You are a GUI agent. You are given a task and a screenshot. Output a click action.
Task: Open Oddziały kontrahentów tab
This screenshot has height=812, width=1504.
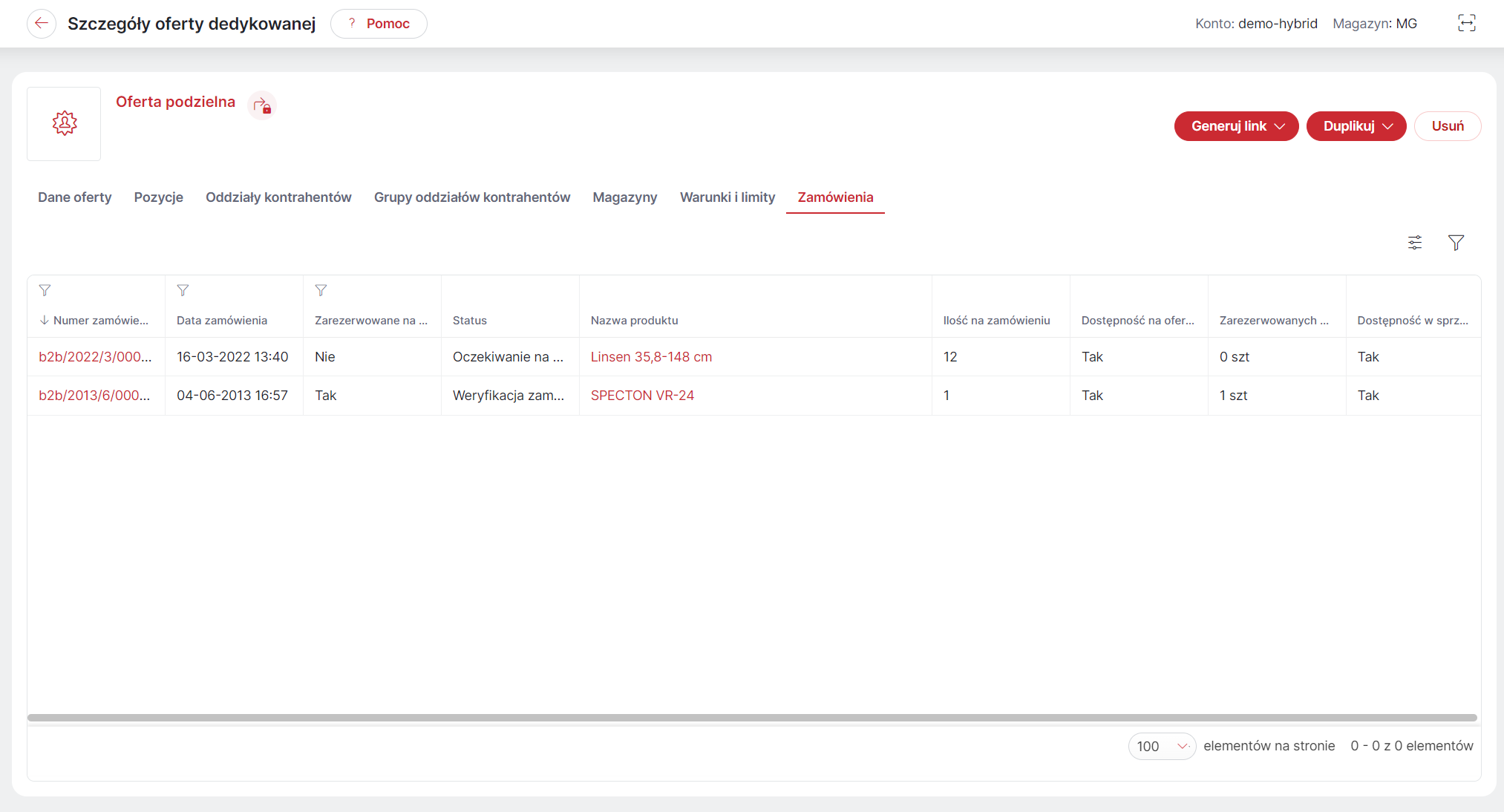tap(278, 197)
